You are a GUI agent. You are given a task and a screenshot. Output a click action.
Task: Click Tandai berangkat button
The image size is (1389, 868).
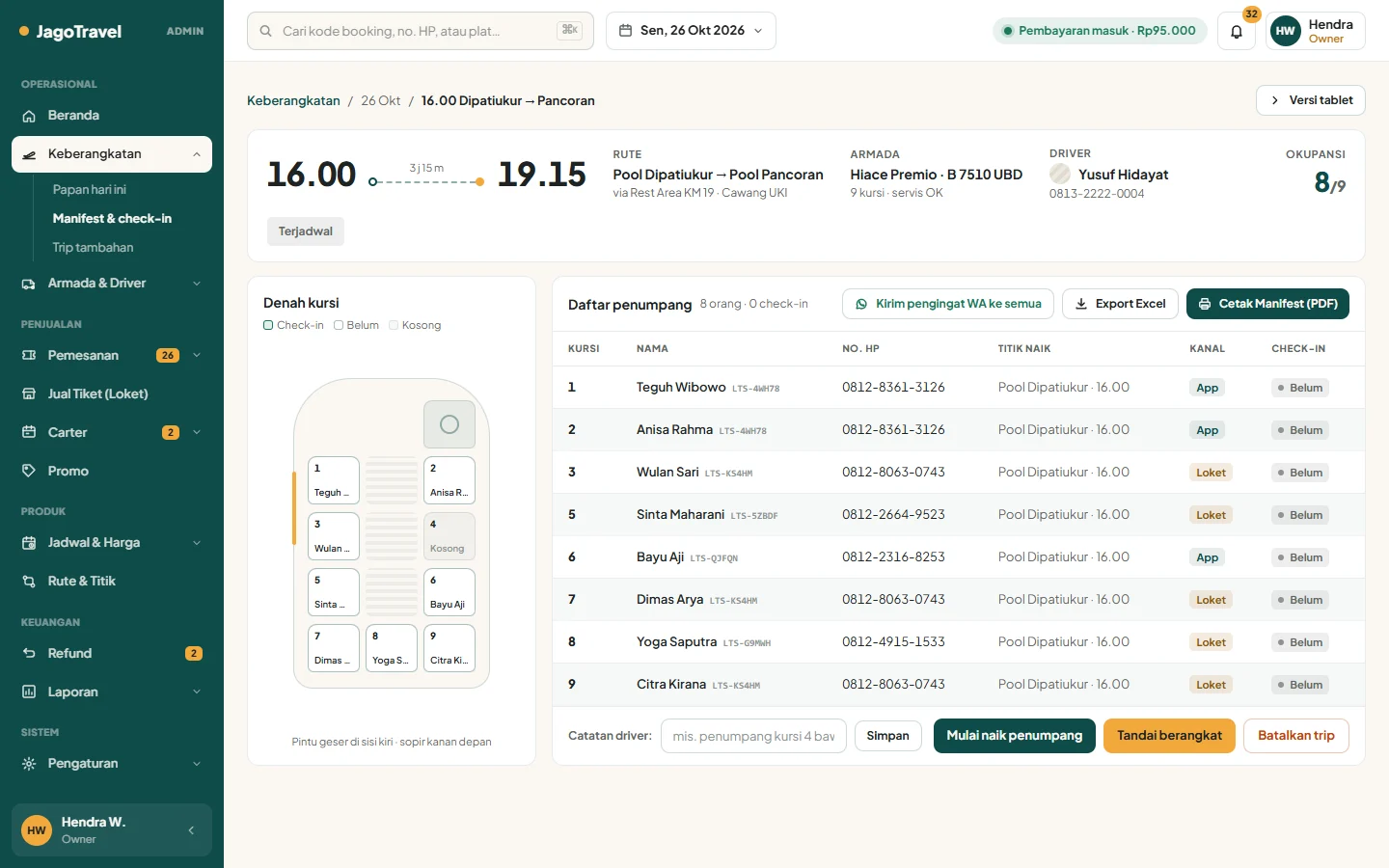pos(1169,736)
